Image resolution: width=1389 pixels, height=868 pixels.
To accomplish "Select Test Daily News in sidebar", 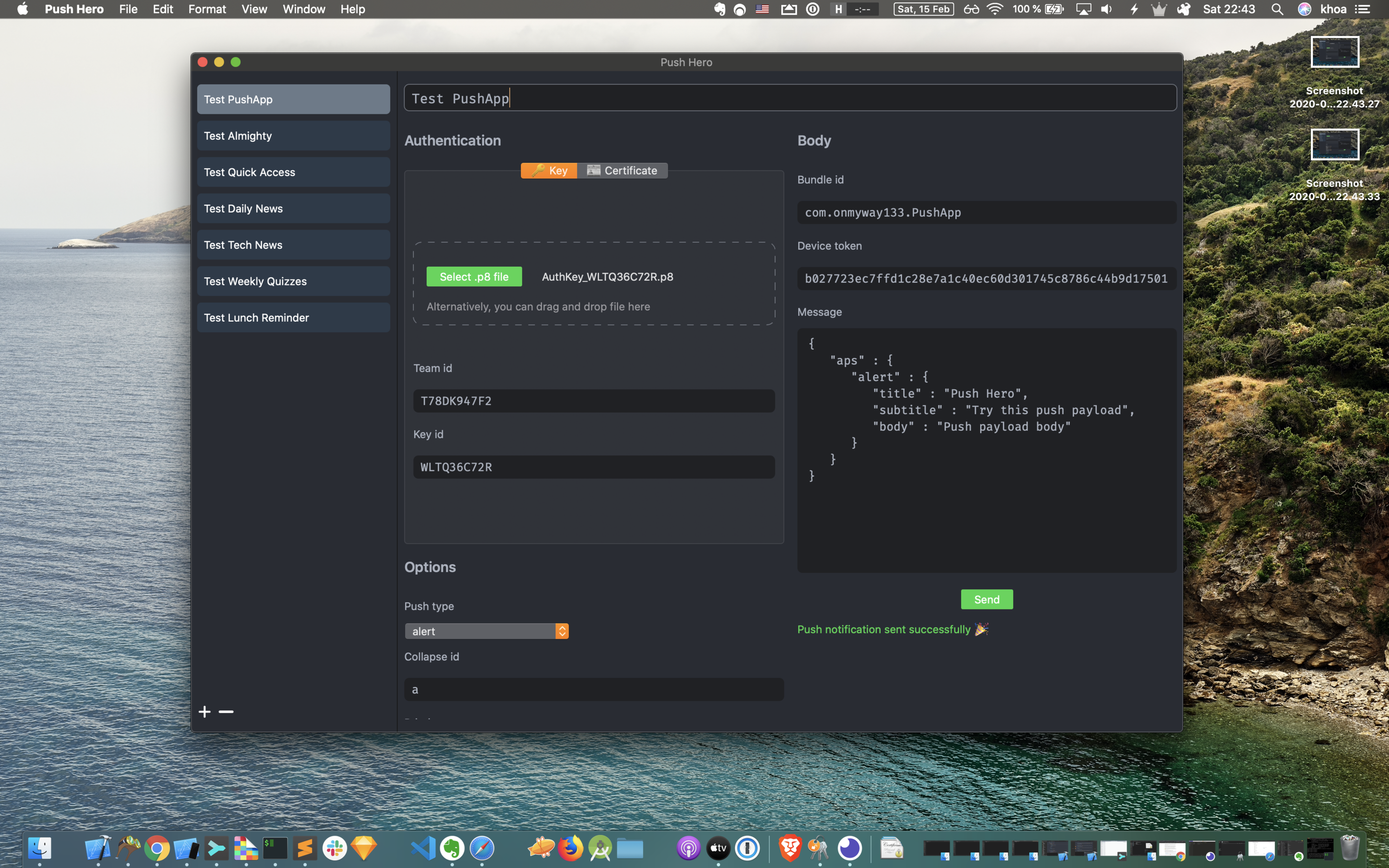I will [293, 208].
